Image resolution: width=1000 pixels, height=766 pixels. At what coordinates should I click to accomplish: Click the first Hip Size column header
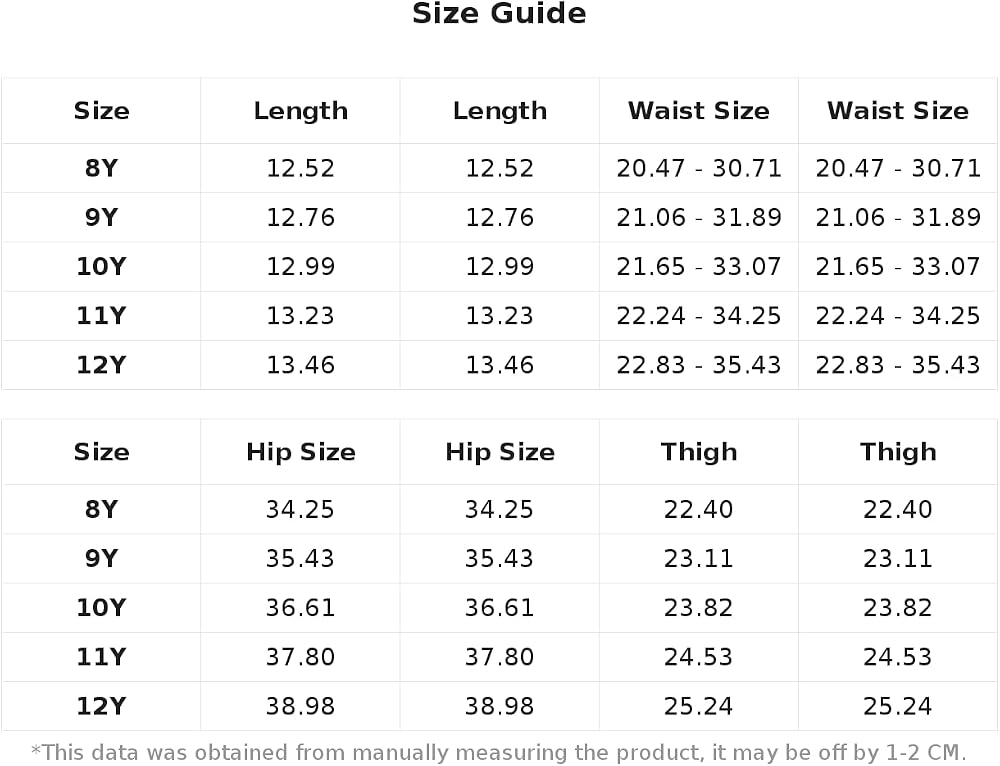[x=300, y=452]
